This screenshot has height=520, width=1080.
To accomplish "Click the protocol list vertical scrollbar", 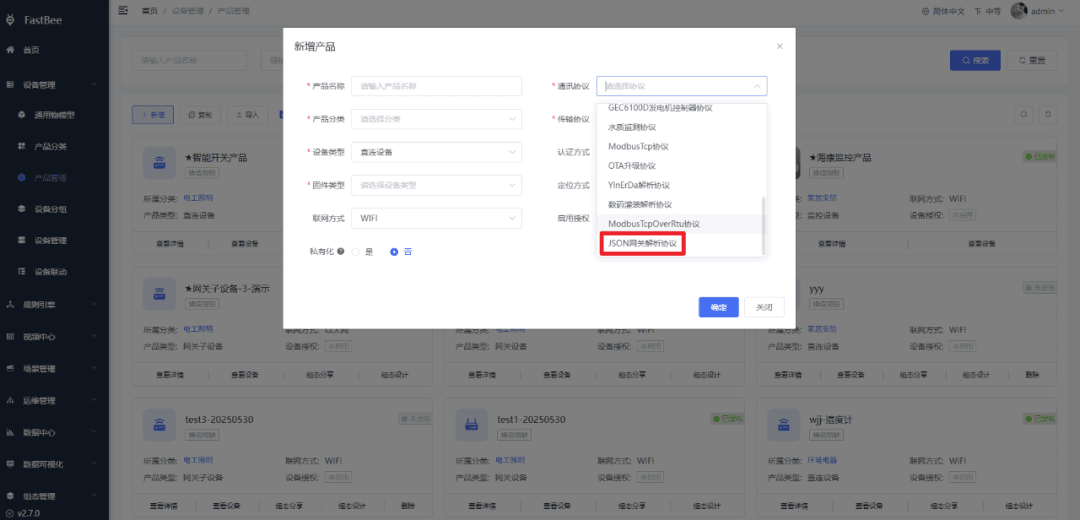I will pos(762,224).
